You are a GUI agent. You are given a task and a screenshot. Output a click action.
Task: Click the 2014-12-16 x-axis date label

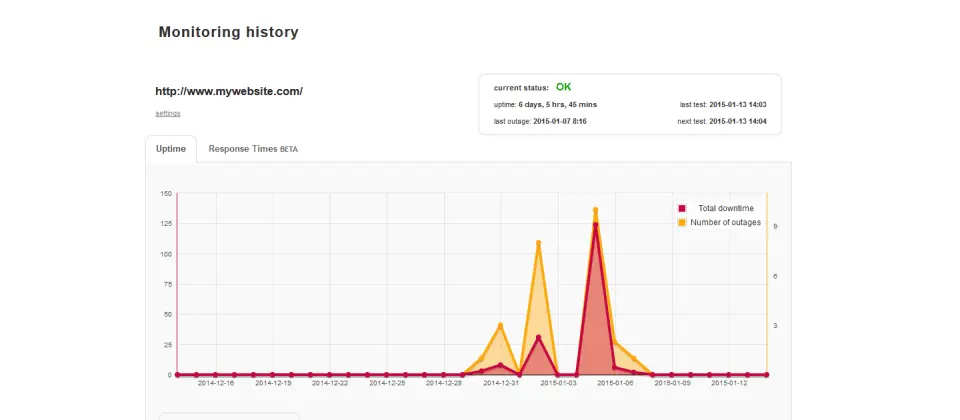[216, 383]
